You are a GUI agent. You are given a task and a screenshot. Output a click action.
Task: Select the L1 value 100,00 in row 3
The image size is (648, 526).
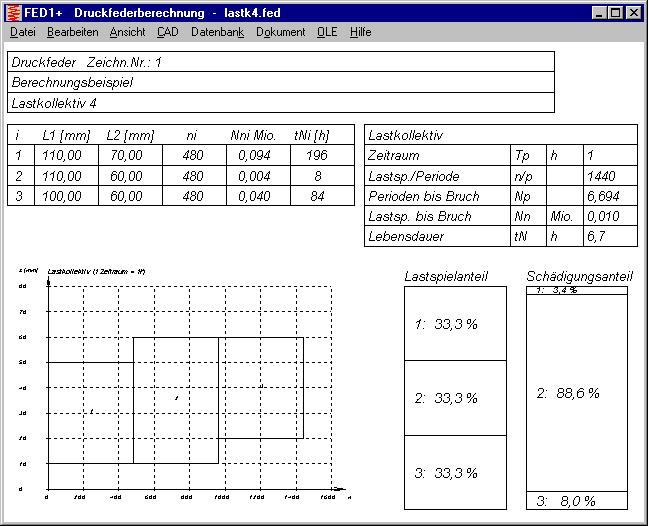click(x=62, y=196)
